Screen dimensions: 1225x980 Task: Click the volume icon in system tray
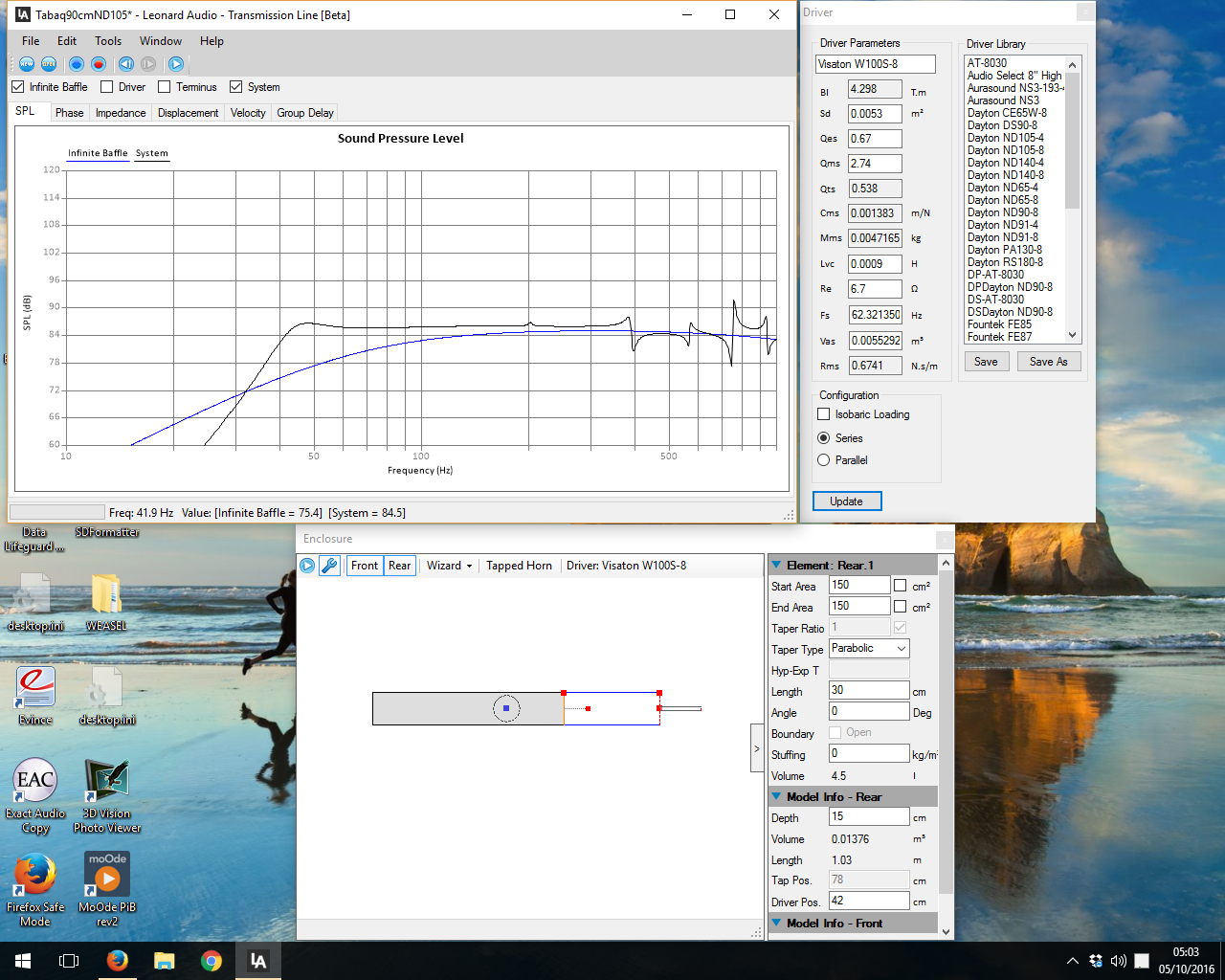click(1118, 961)
